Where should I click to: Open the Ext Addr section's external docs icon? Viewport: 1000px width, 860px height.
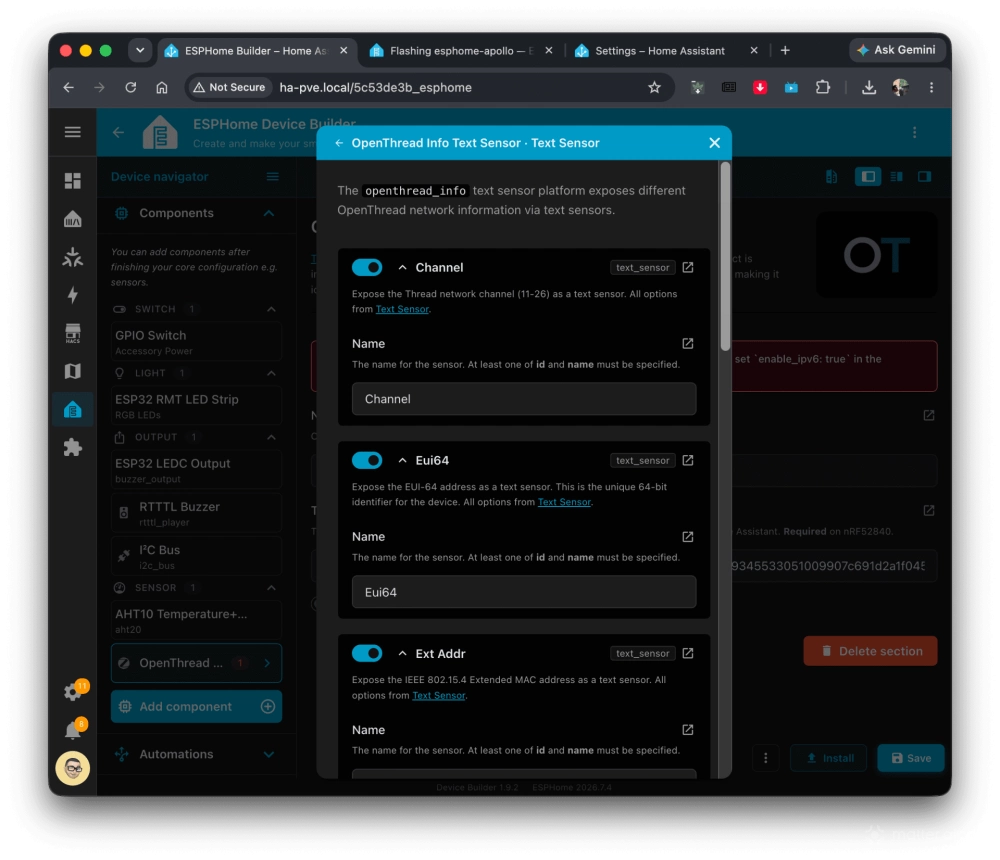[688, 653]
